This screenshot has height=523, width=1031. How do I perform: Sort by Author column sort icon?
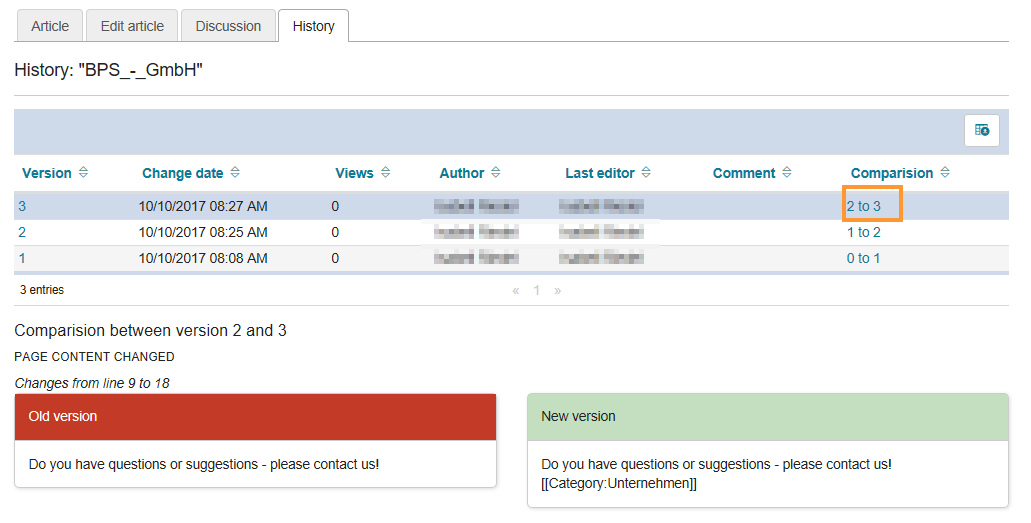495,173
